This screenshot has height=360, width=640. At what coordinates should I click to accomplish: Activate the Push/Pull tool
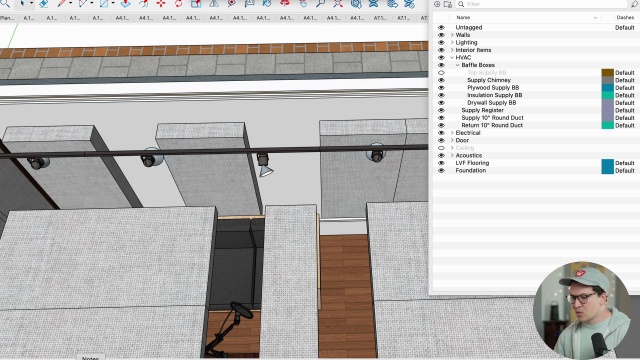coord(126,4)
